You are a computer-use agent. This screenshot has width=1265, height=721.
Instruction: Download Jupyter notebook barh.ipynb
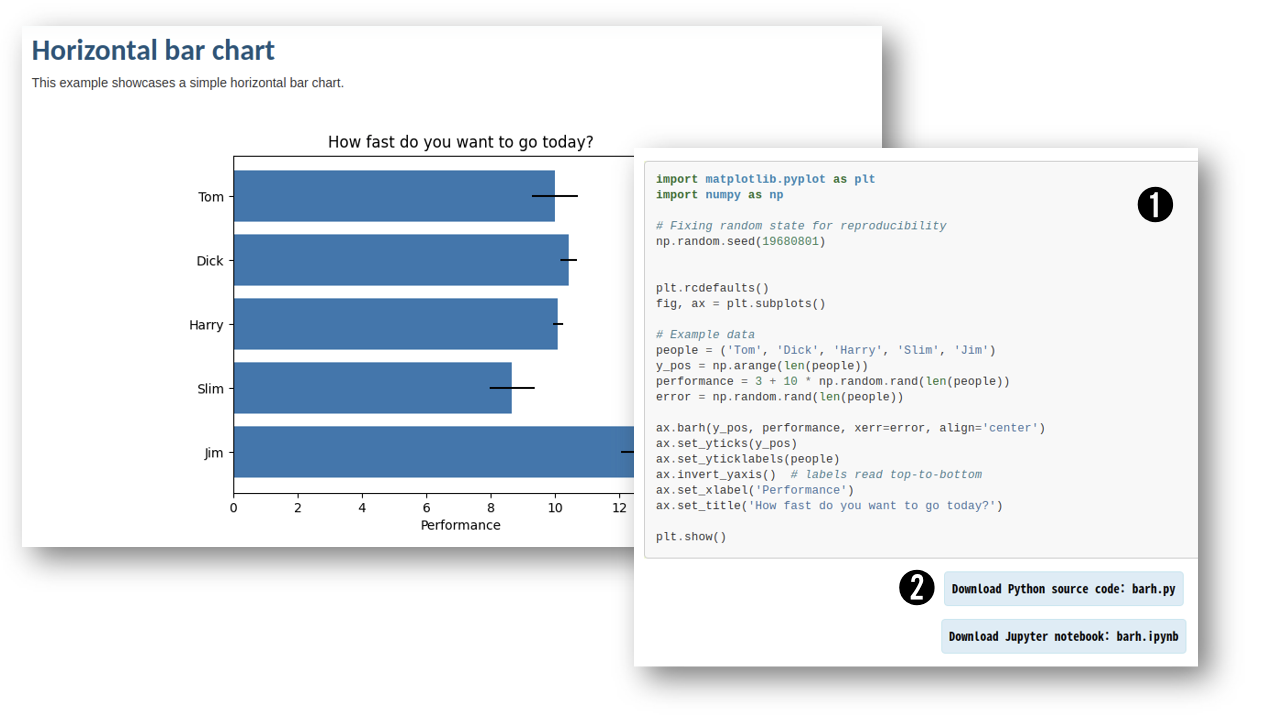pos(1063,636)
